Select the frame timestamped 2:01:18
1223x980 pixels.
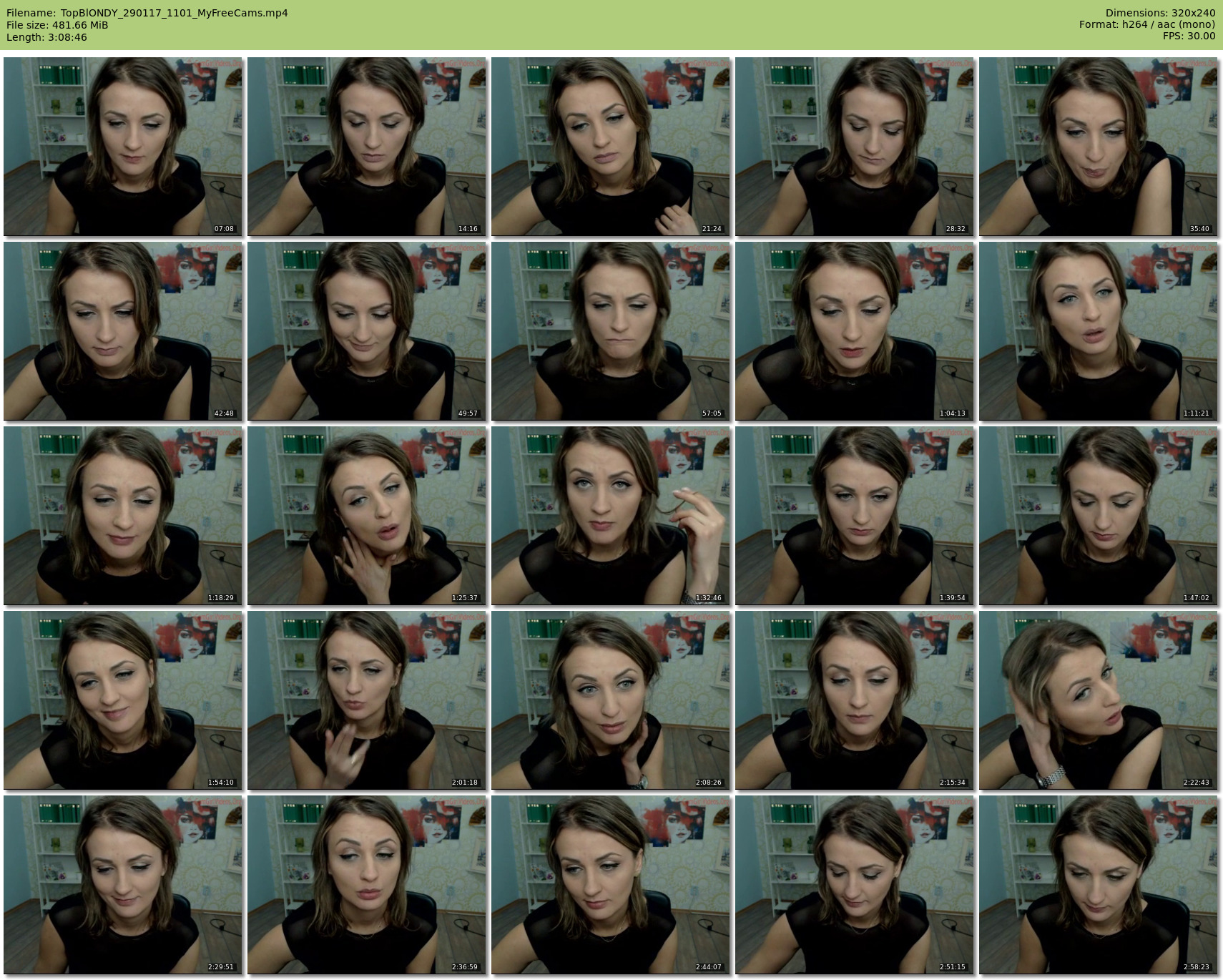[367, 700]
